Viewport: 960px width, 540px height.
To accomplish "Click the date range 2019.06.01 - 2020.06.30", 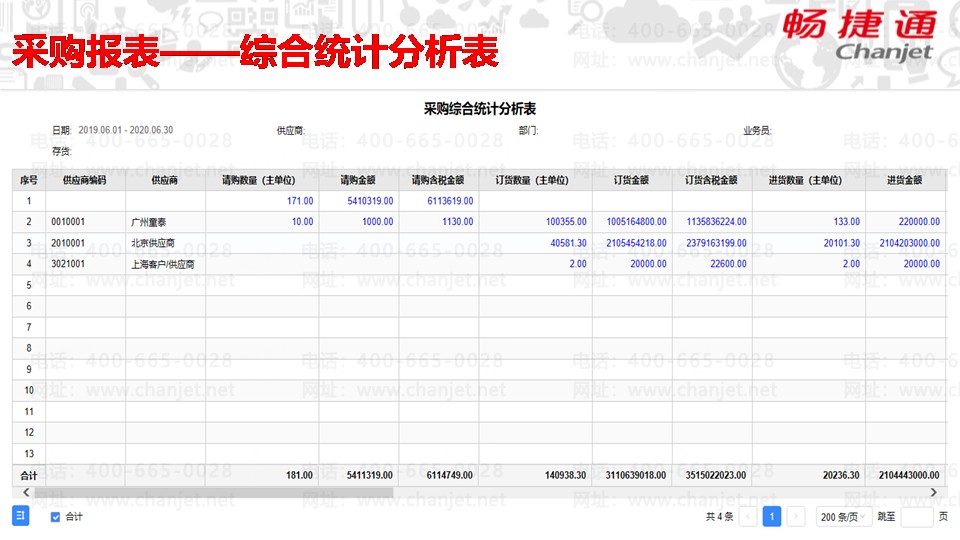I will tap(126, 130).
